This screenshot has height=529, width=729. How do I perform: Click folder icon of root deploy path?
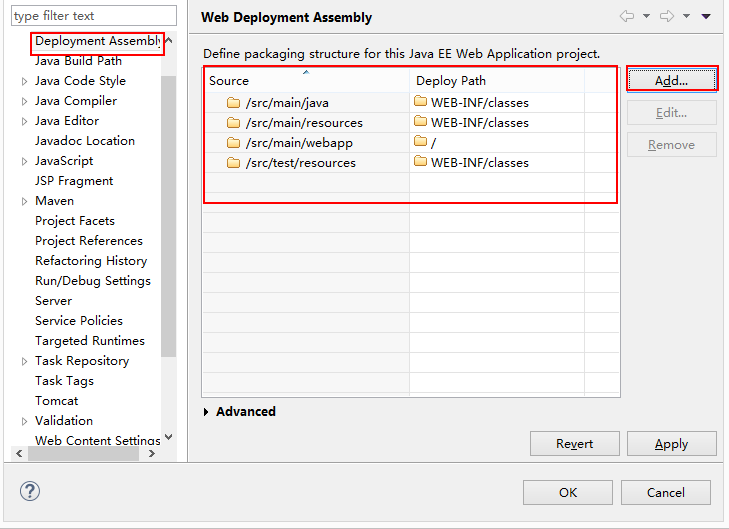[420, 143]
